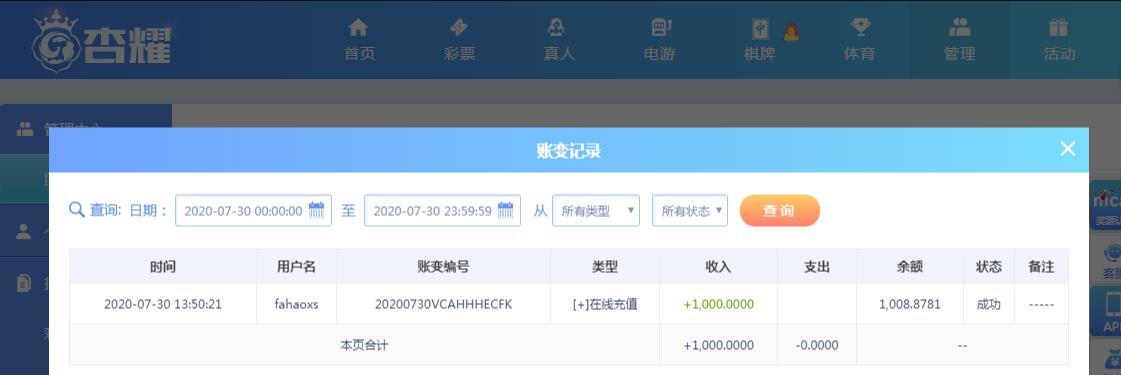
Task: Click the APP phone icon on right edge
Action: point(1112,304)
